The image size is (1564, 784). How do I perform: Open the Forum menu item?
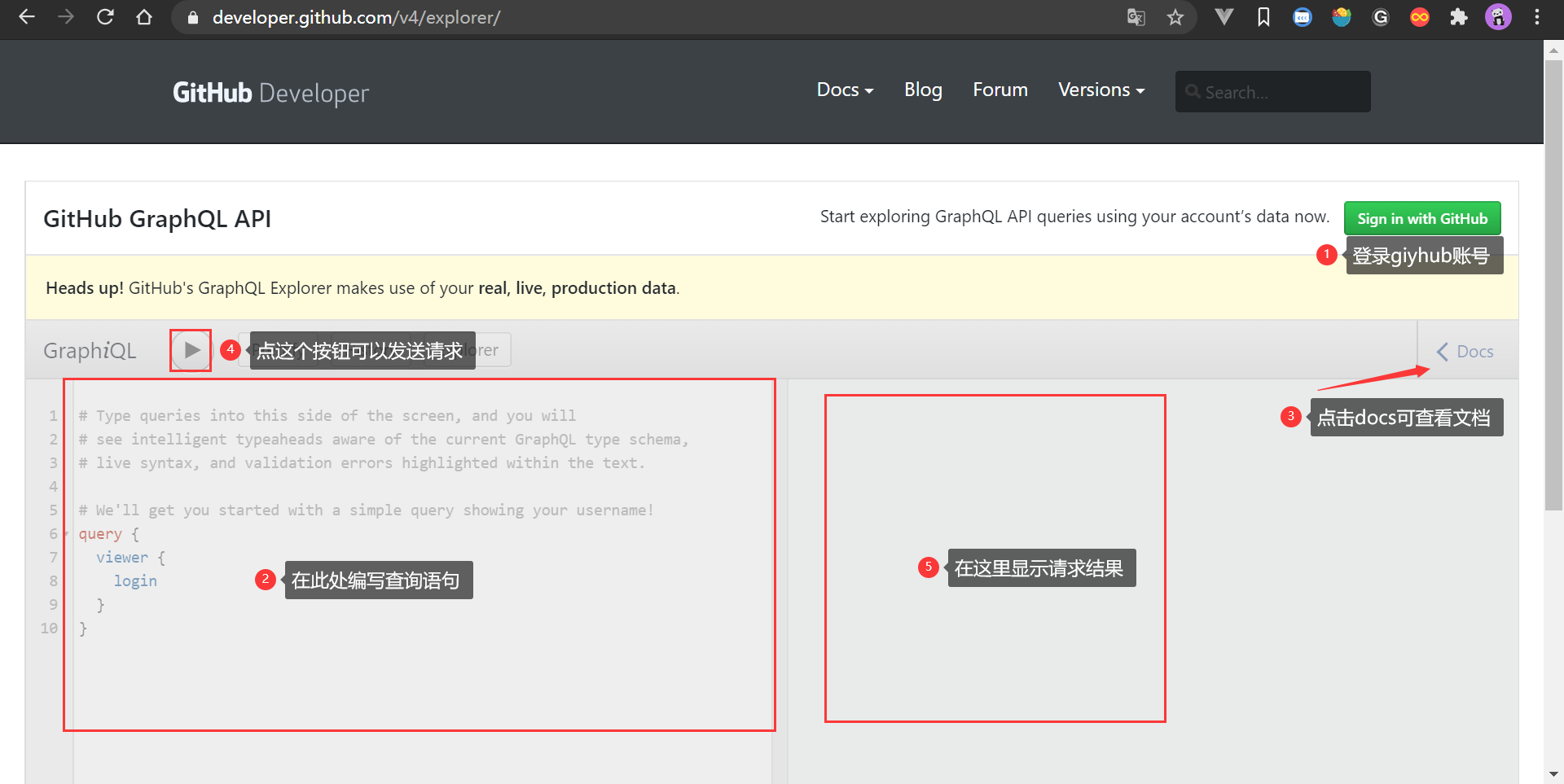point(1000,90)
